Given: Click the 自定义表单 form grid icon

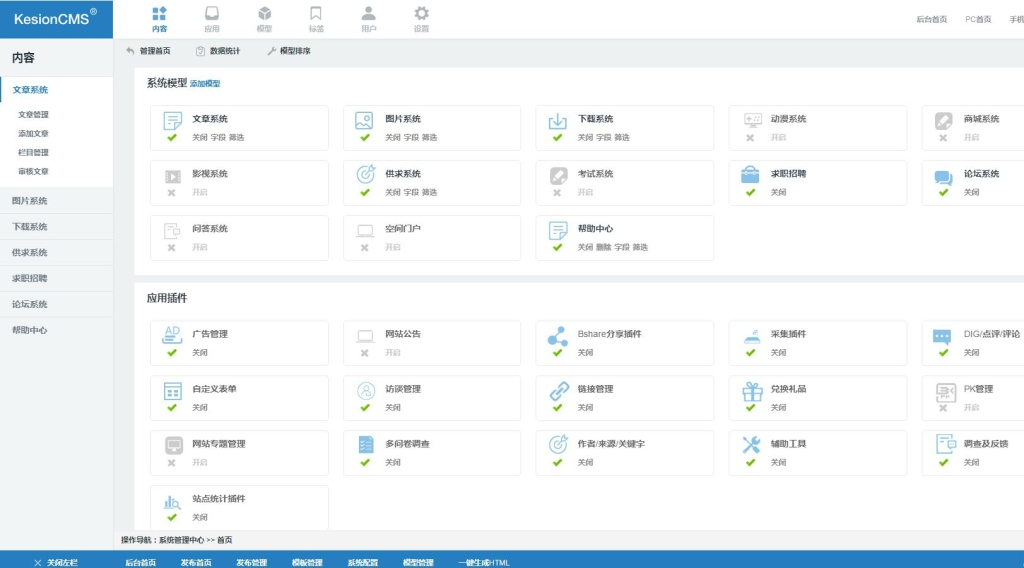Looking at the screenshot, I should tap(172, 391).
